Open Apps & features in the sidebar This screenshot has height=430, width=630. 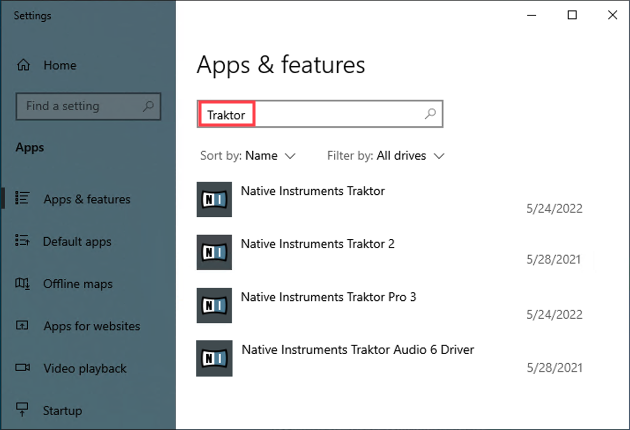[x=87, y=199]
